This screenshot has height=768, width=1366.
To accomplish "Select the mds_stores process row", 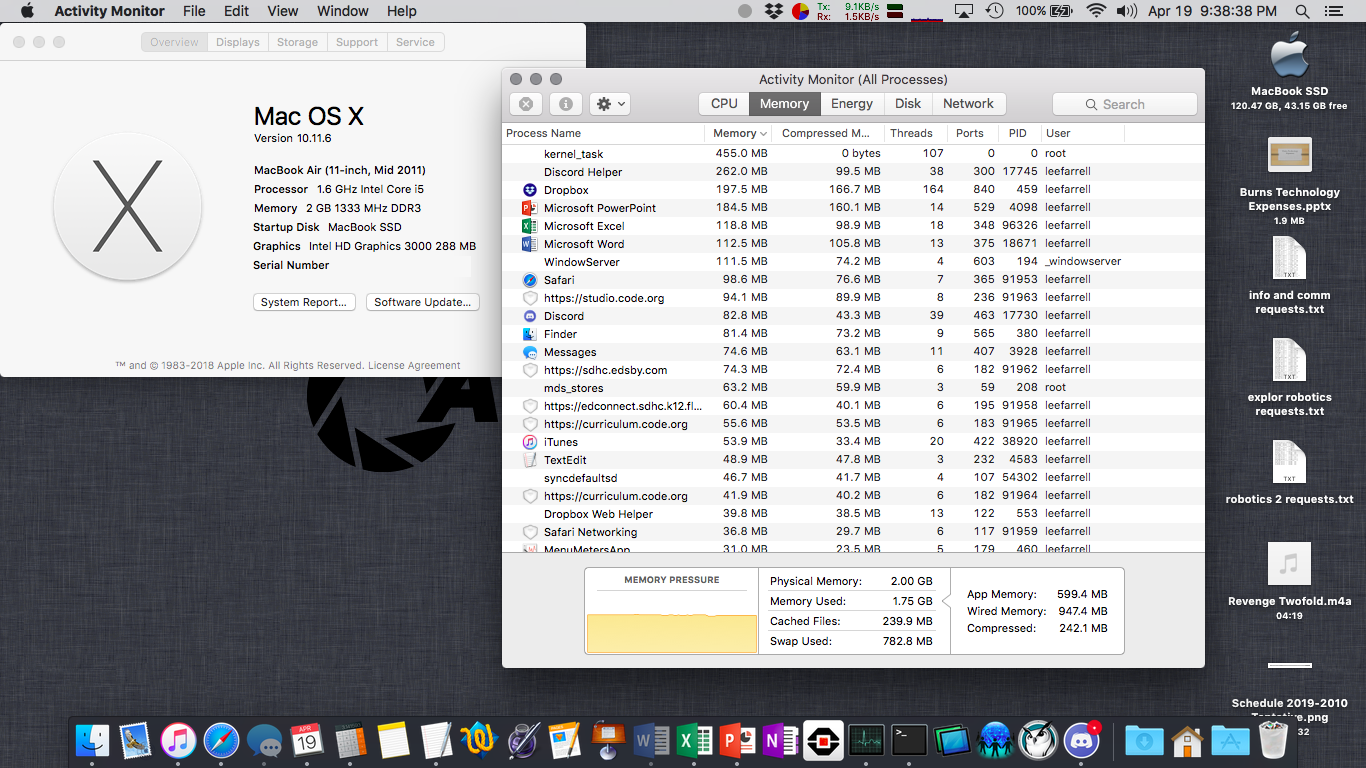I will click(x=853, y=388).
